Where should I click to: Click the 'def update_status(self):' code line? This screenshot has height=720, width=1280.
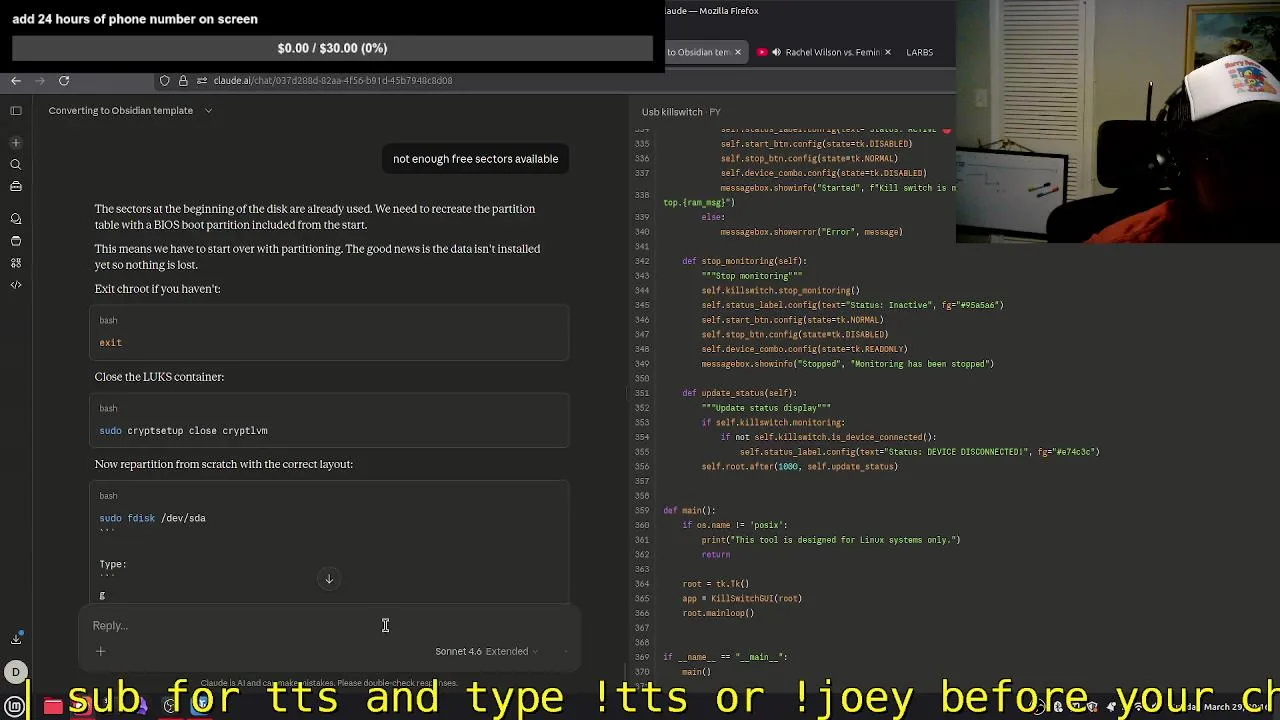coord(739,393)
